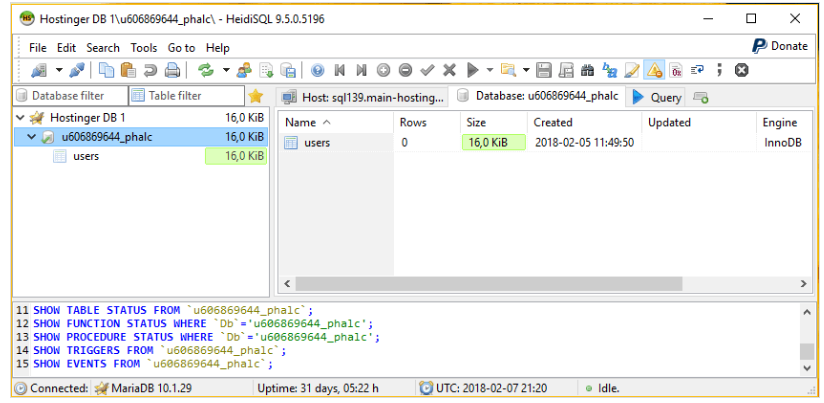Click the yellow favorites star icon
This screenshot has width=824, height=403.
(x=255, y=96)
